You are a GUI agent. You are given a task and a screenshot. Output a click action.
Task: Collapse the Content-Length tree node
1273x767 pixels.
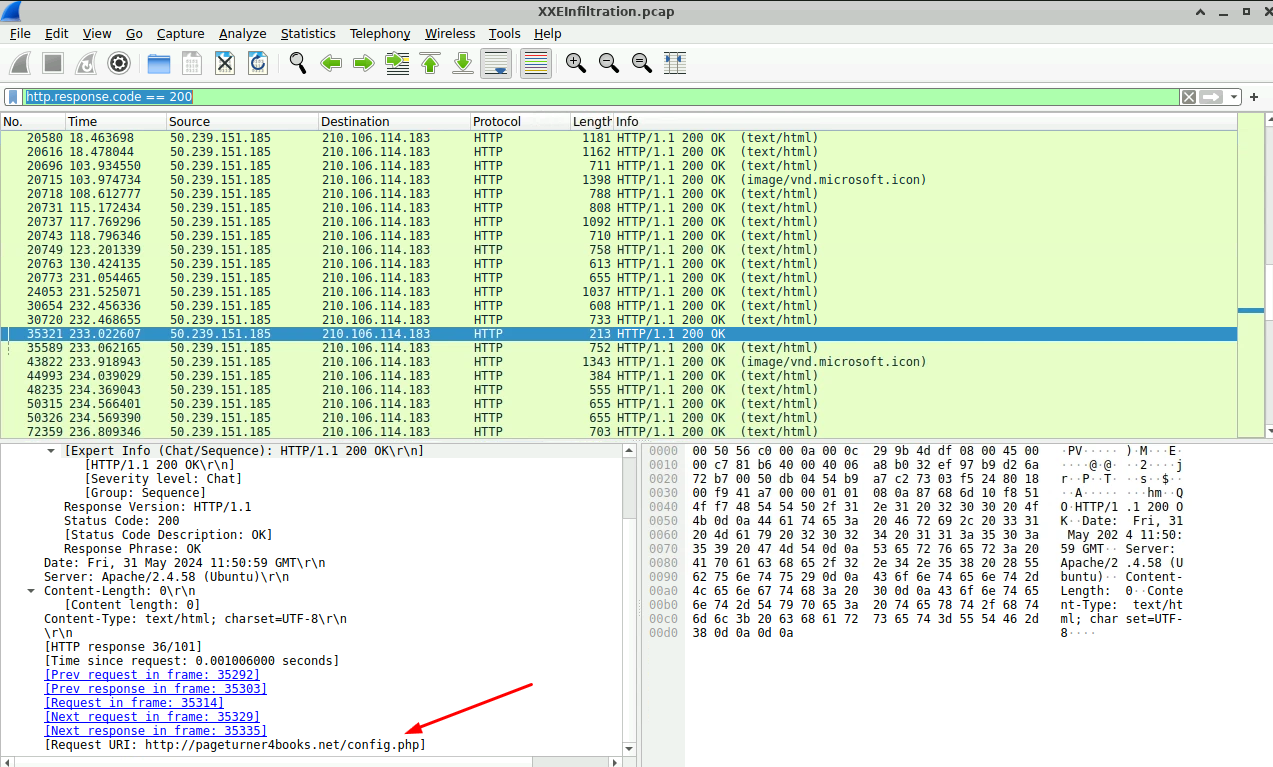(31, 591)
